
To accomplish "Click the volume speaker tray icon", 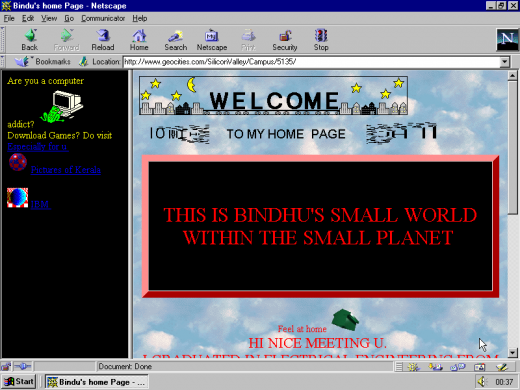I will [482, 381].
